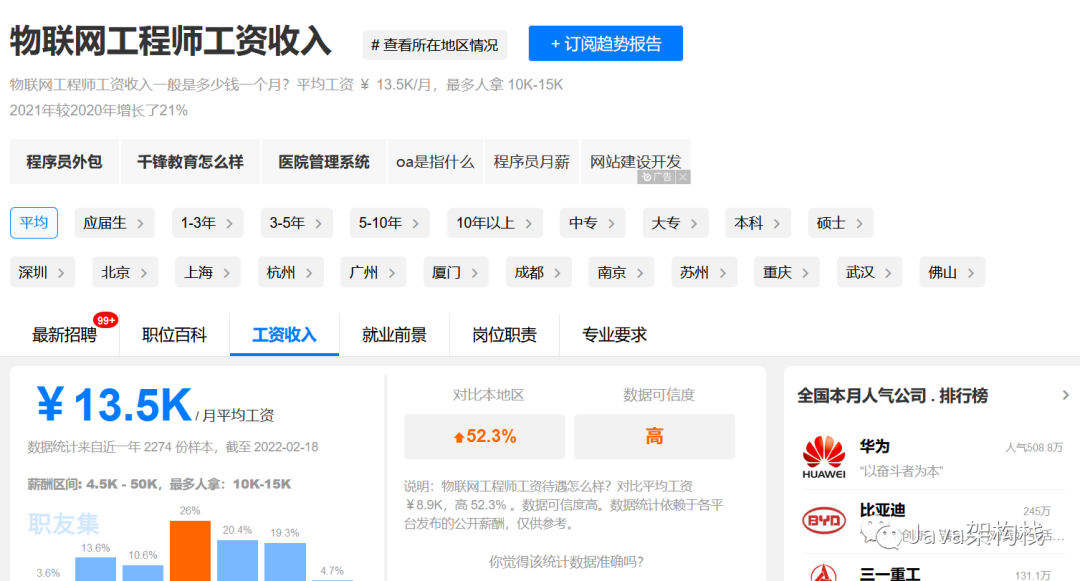Select the 平均 filter
This screenshot has height=581, width=1080.
[34, 222]
